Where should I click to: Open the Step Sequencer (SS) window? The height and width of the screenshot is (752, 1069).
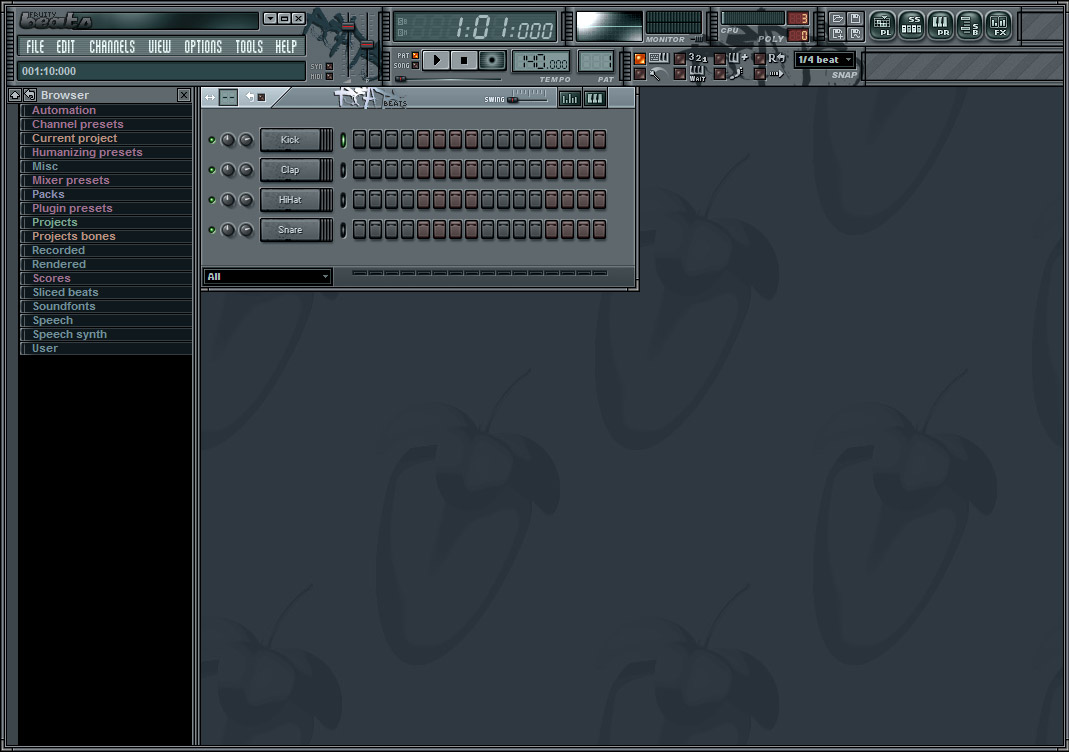pos(912,25)
